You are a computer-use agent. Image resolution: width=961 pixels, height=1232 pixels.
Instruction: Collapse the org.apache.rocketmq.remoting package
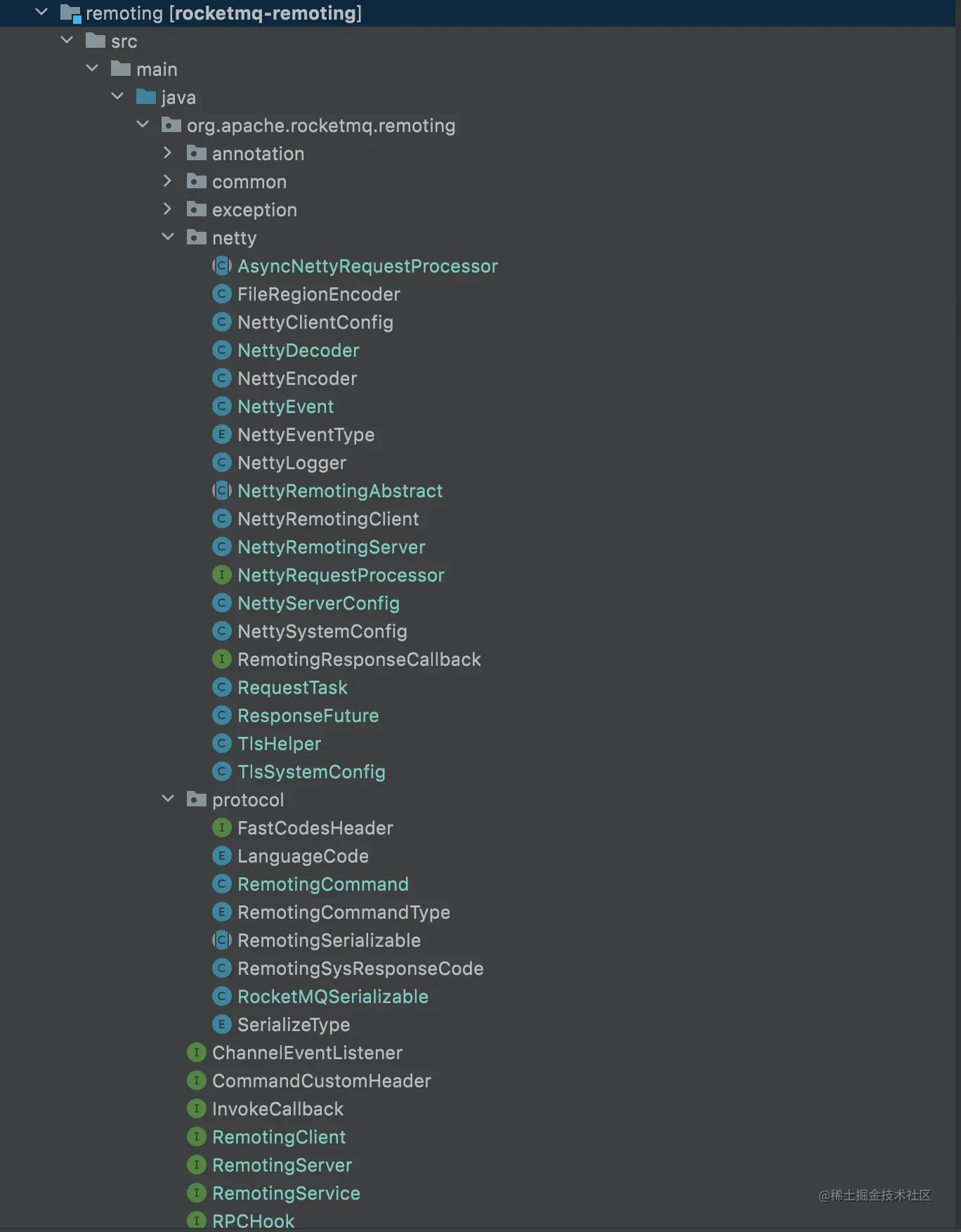pos(143,125)
